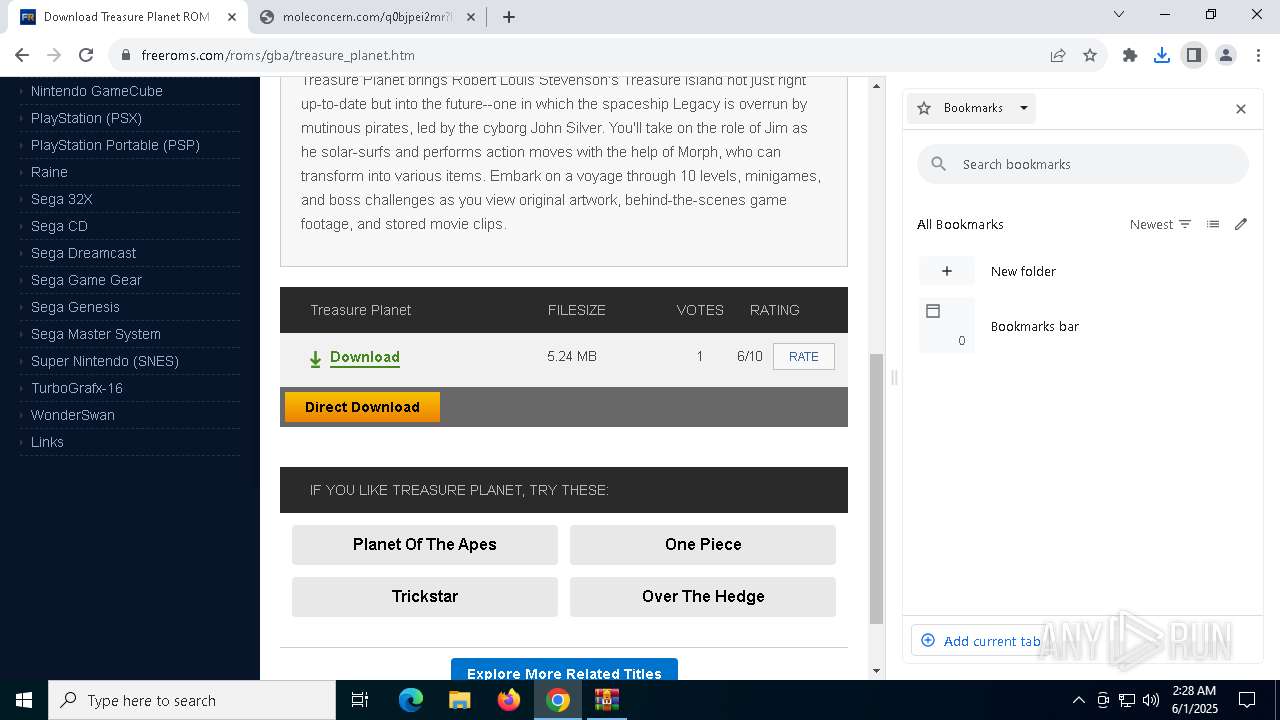Open the notification center icon
This screenshot has width=1280, height=720.
click(1247, 700)
